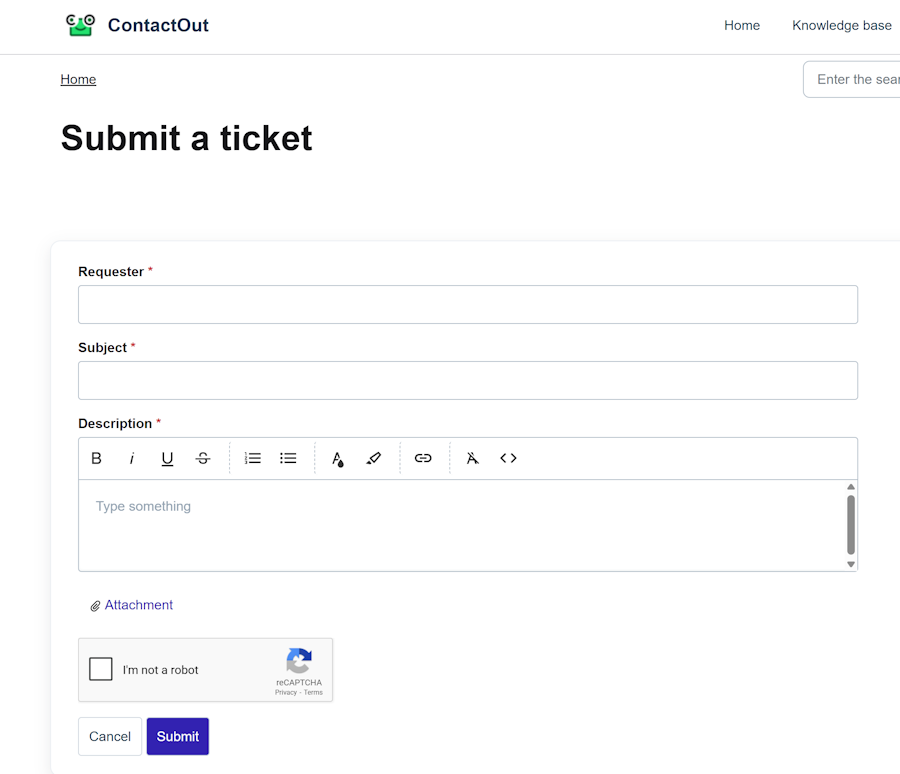Open the text color option
900x774 pixels.
tap(338, 458)
